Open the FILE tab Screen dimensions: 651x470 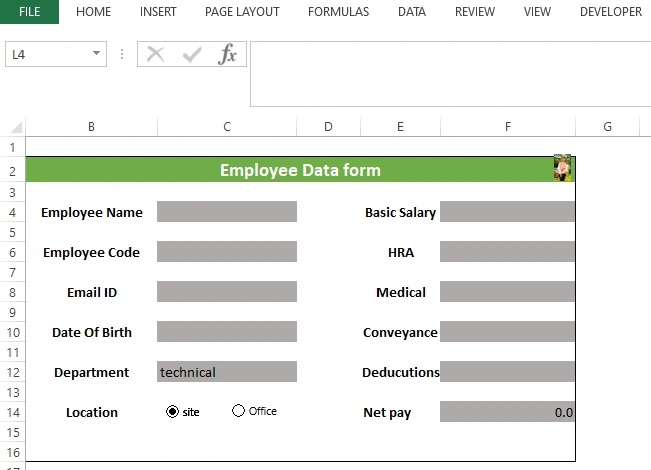pos(29,12)
